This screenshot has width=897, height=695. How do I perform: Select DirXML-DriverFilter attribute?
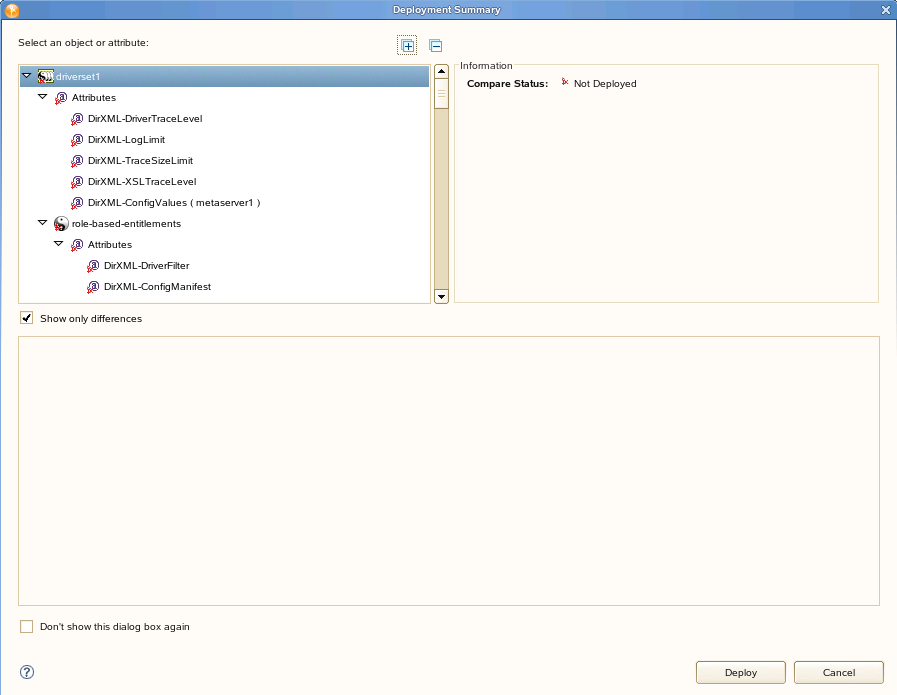point(146,266)
